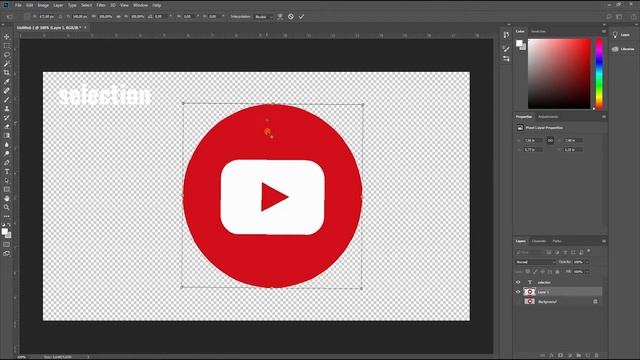This screenshot has height=360, width=640.
Task: Pick a color in the red color field
Action: tap(559, 74)
